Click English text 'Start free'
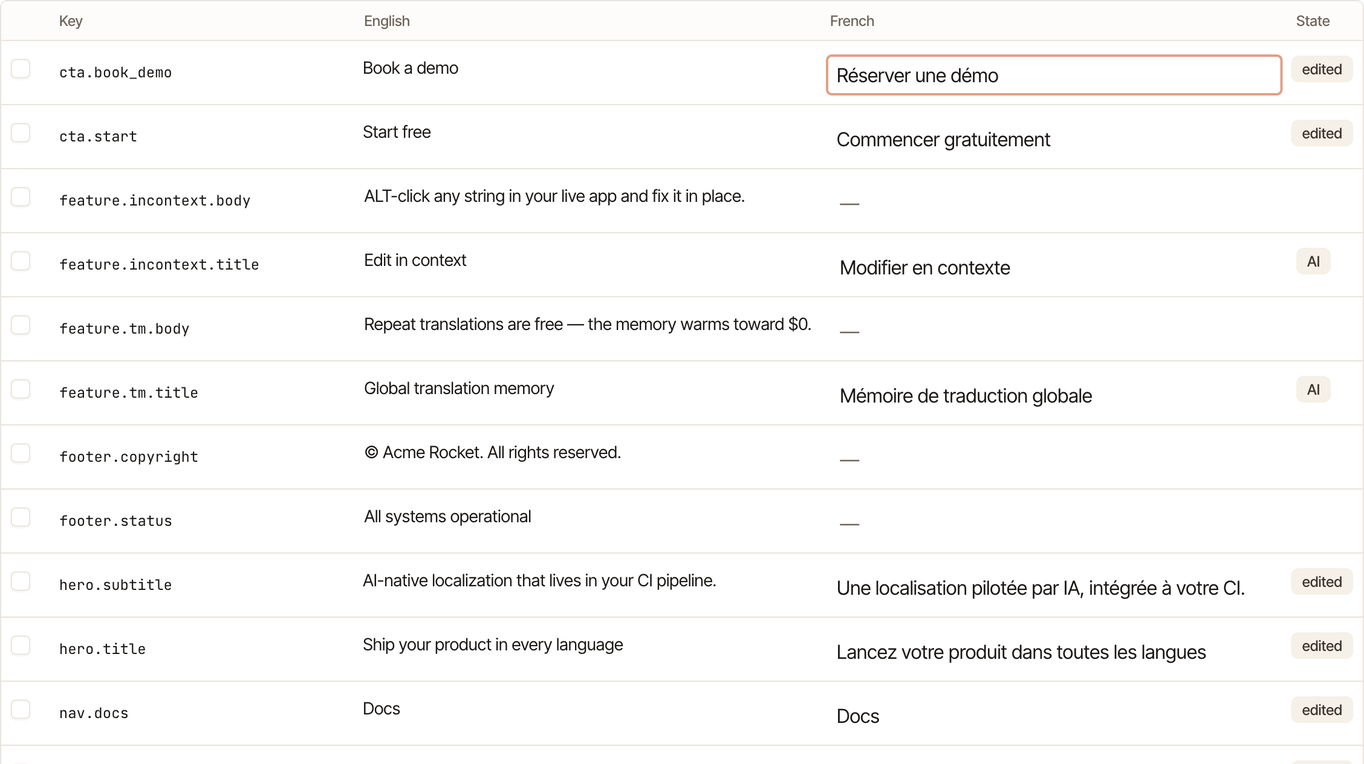The image size is (1364, 764). coord(397,132)
